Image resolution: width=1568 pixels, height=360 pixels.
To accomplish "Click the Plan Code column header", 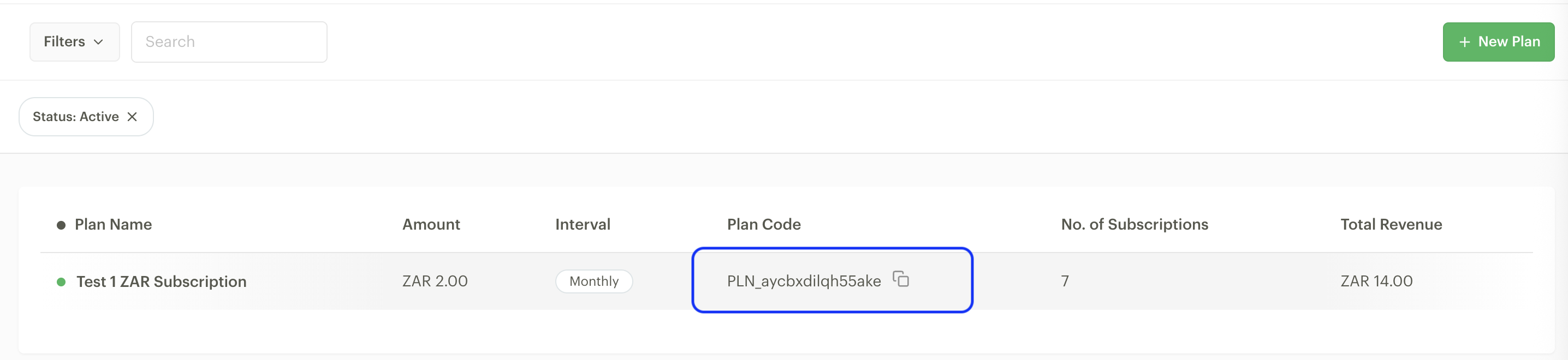I will pyautogui.click(x=763, y=225).
